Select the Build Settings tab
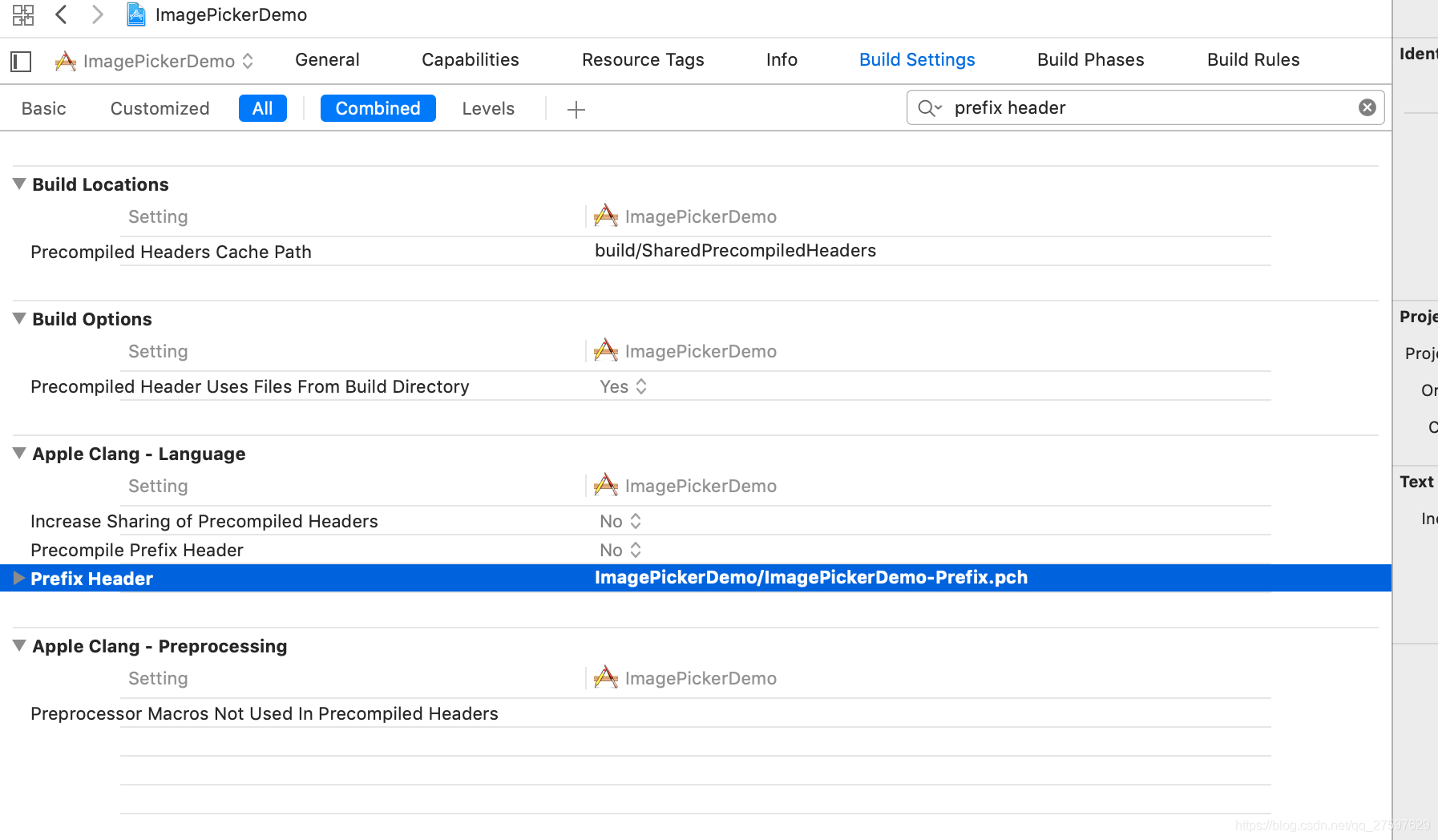The width and height of the screenshot is (1438, 840). coord(917,60)
